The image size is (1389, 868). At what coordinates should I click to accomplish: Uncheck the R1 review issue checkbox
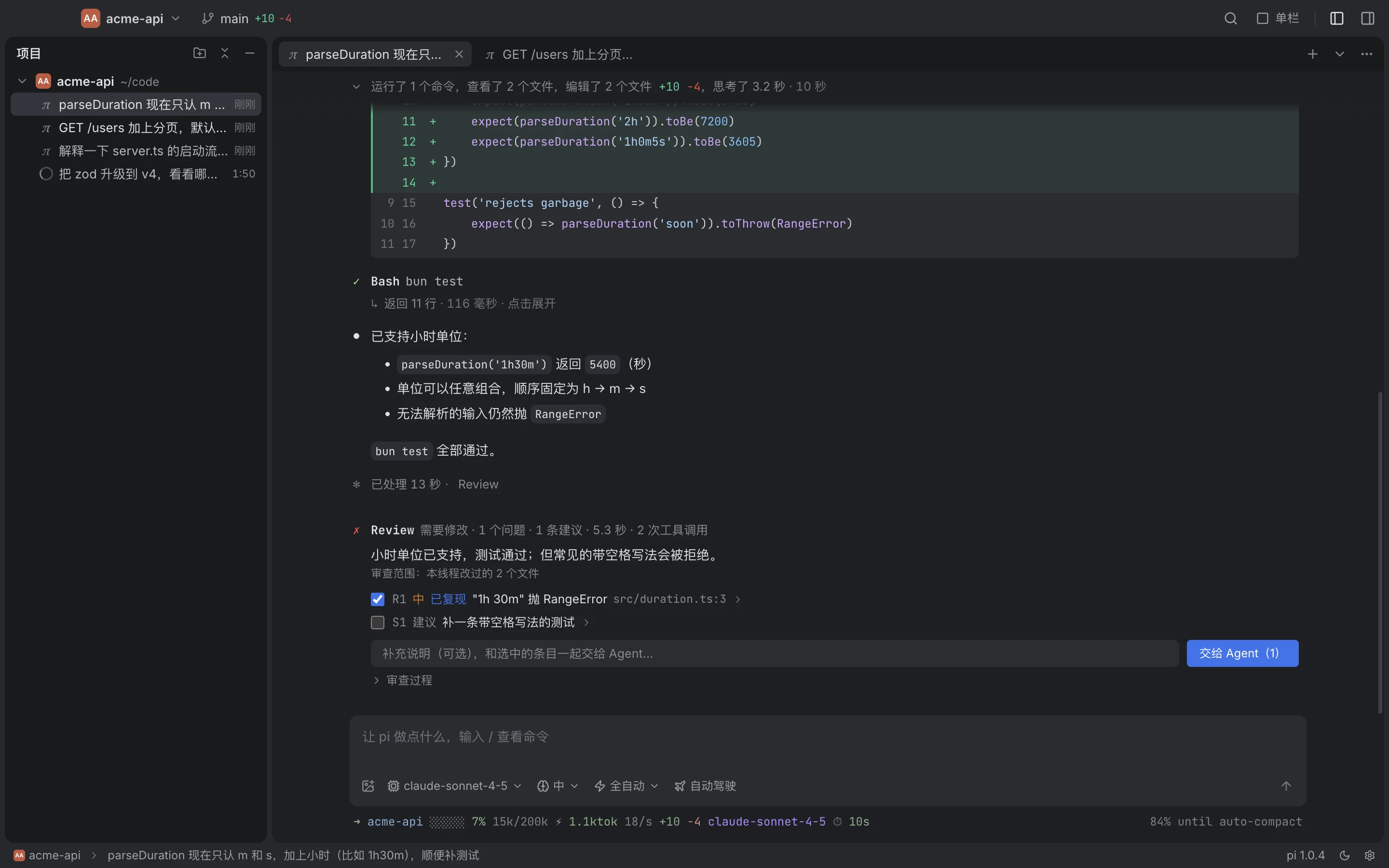tap(377, 599)
